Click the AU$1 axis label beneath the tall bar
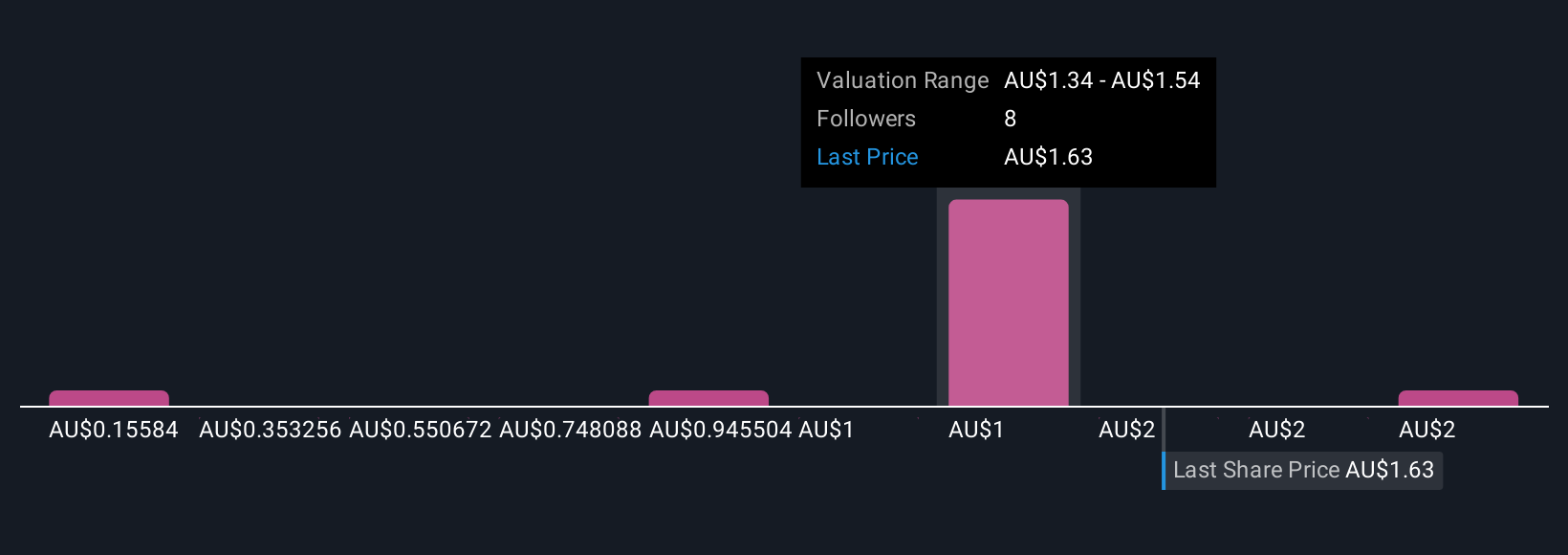The image size is (1568, 555). [976, 430]
